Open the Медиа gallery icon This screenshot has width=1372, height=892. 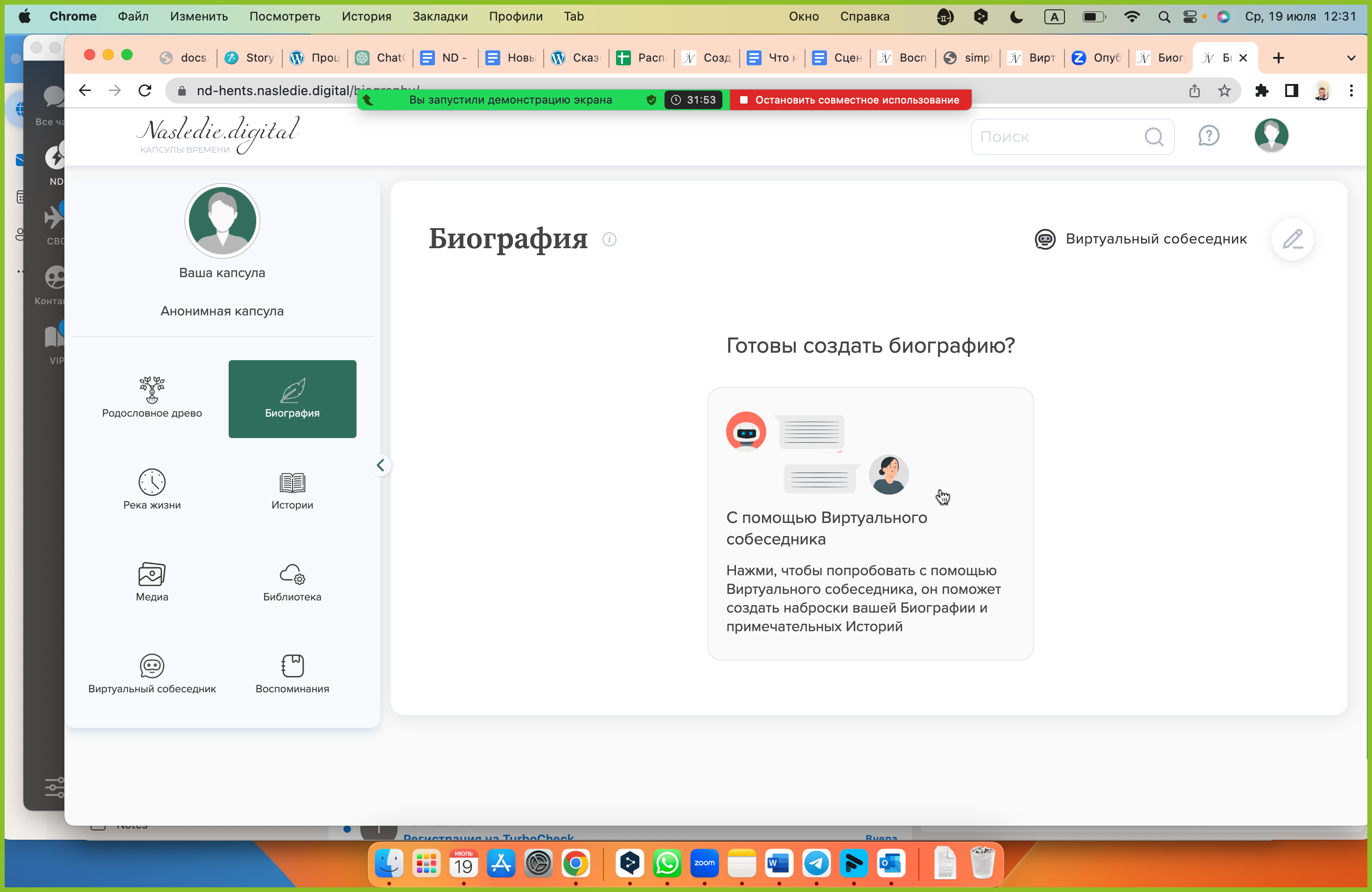point(152,574)
